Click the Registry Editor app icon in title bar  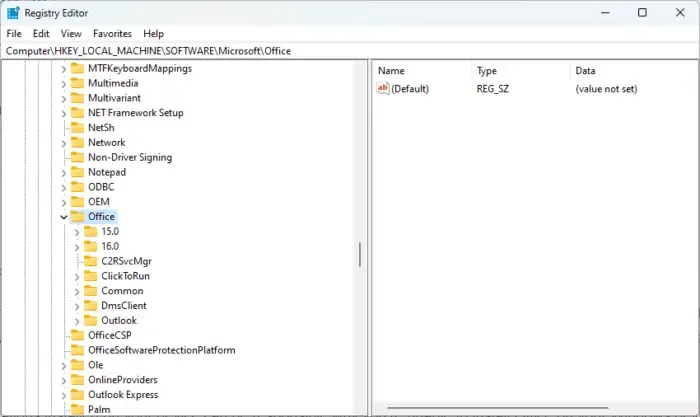[x=12, y=12]
